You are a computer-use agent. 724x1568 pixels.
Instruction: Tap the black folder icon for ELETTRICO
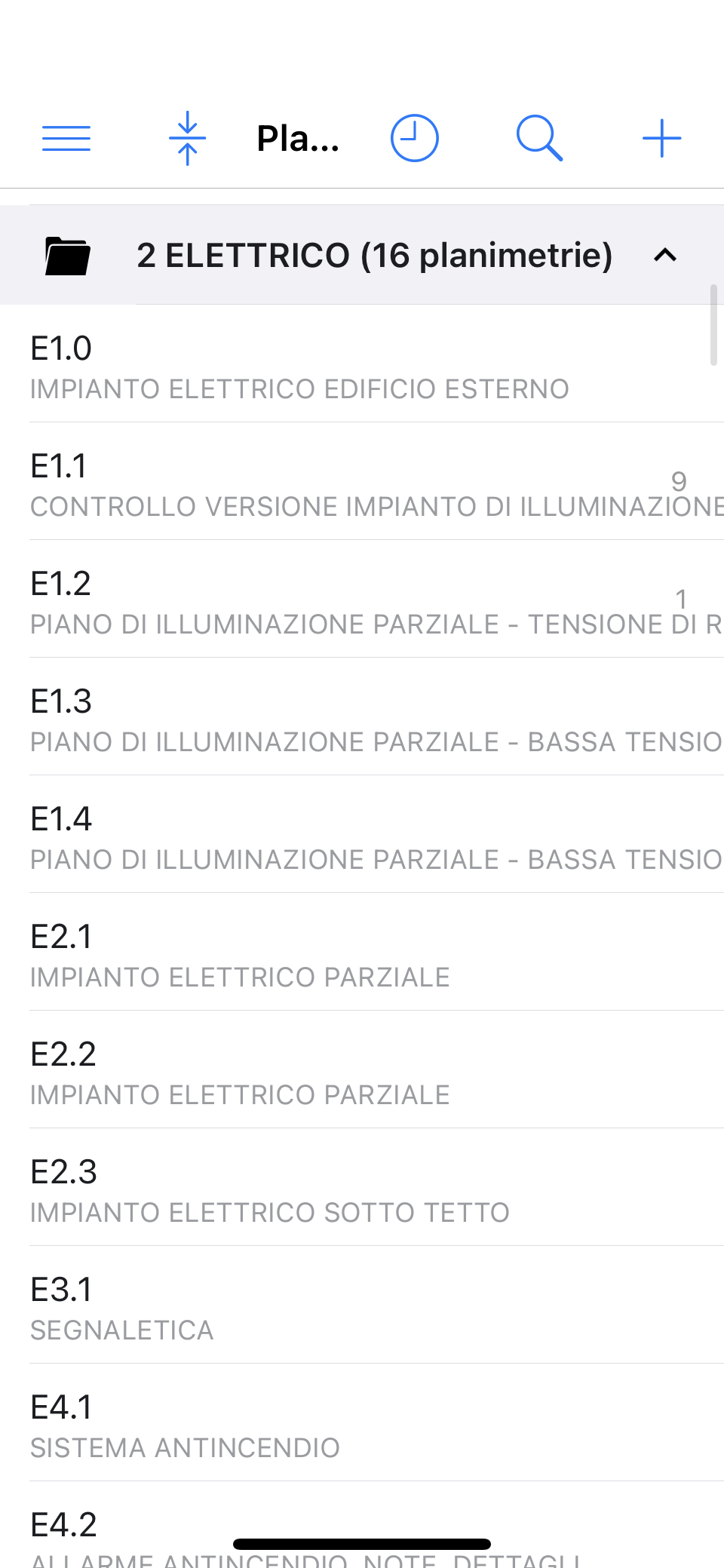pyautogui.click(x=67, y=256)
